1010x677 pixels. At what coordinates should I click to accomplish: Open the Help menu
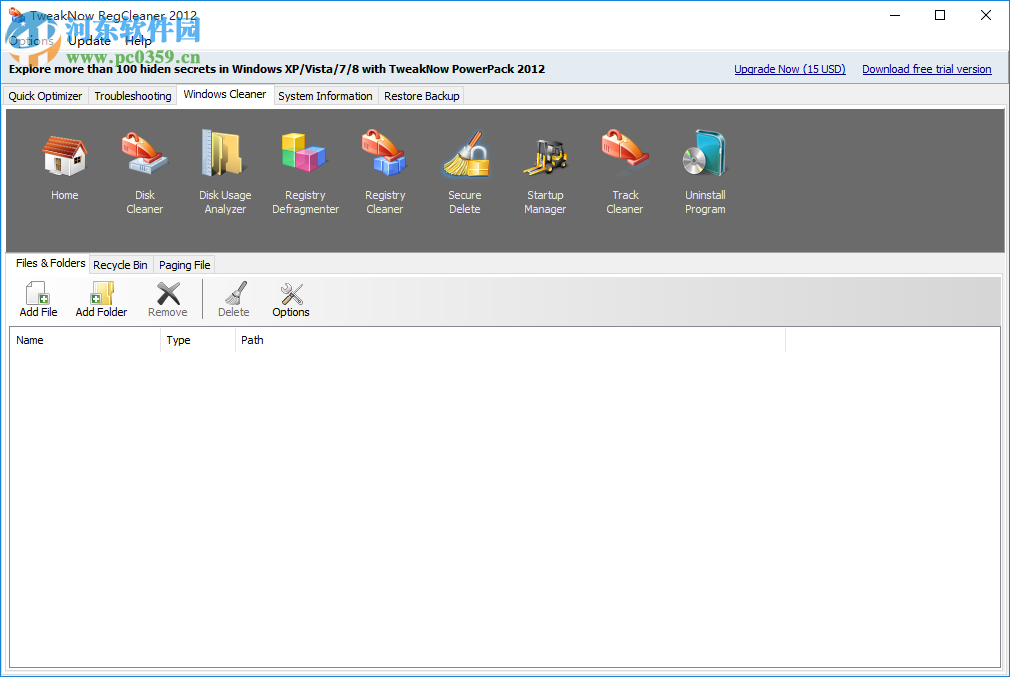137,40
